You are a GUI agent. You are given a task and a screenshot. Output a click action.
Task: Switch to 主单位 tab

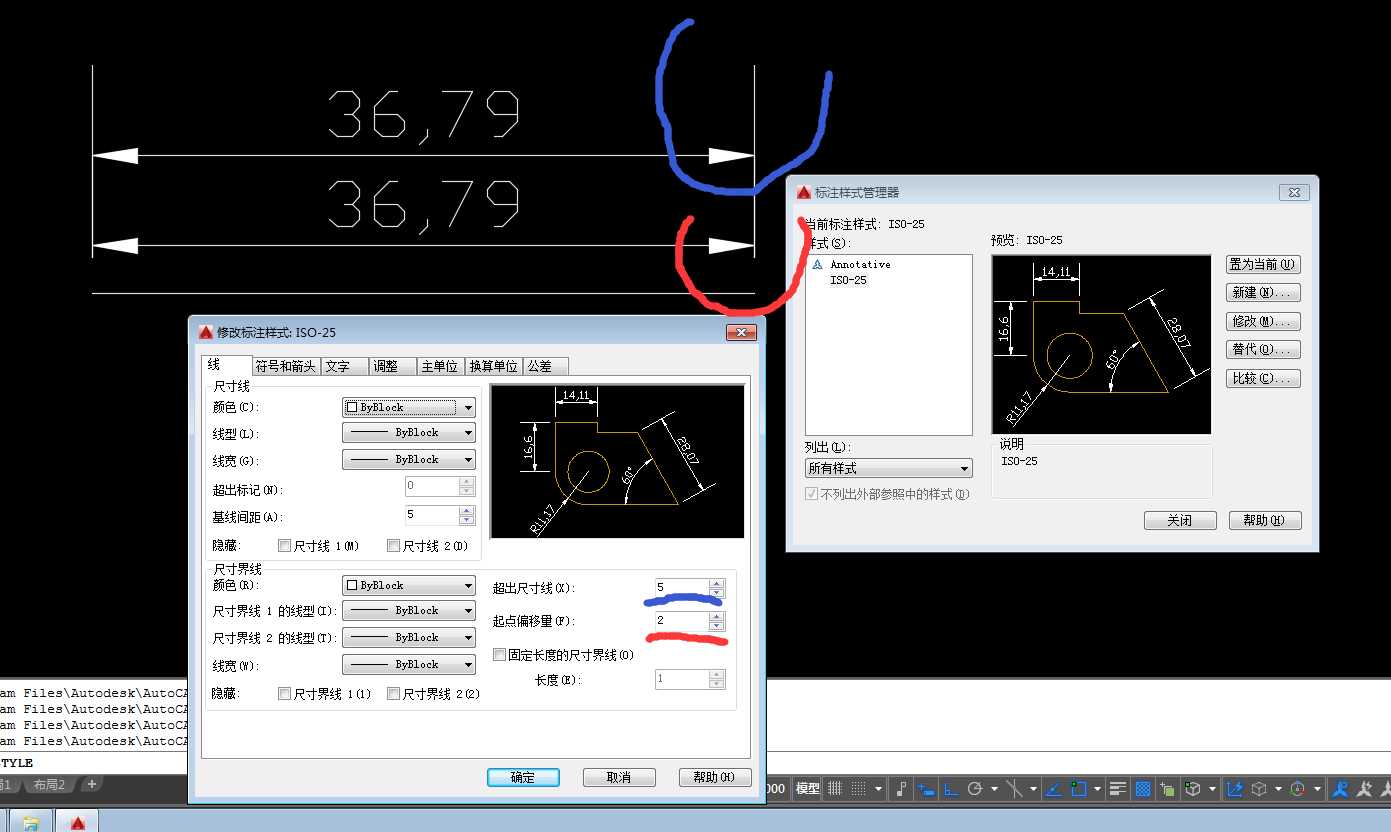[439, 366]
